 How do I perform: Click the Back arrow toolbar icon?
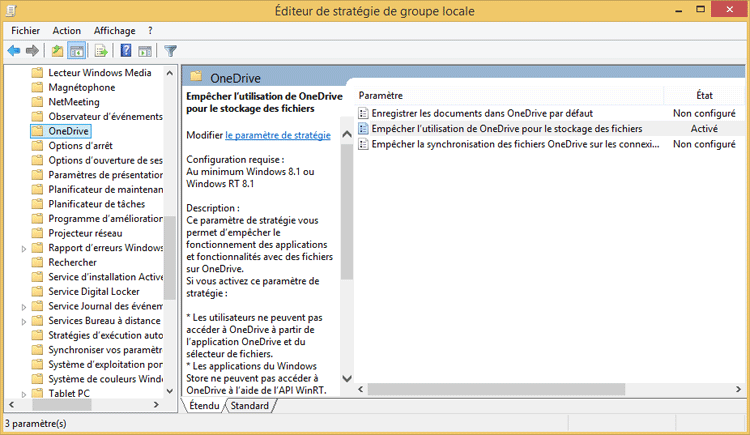pyautogui.click(x=14, y=50)
